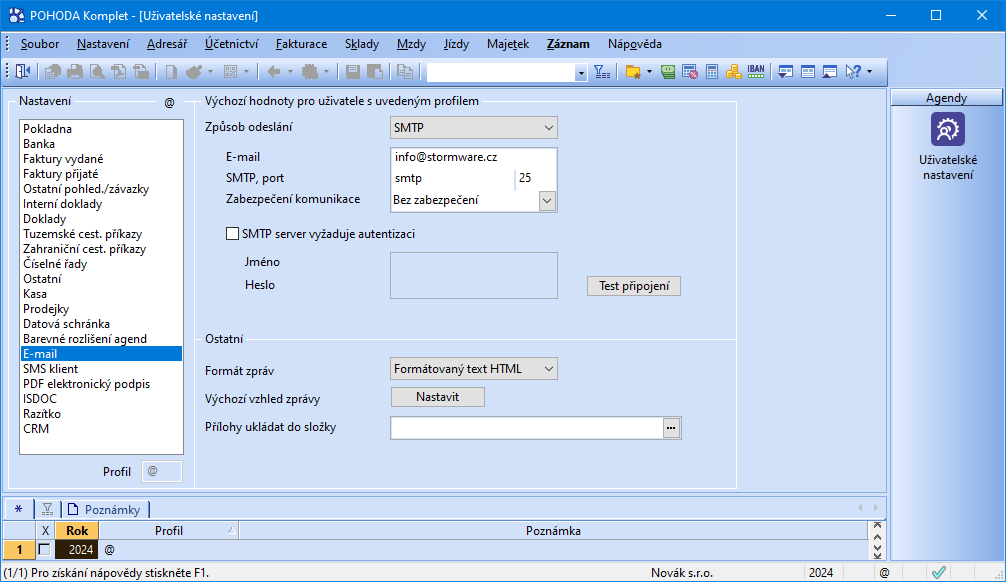Click the green checkmark in status bar
Viewport: 1006px width, 582px height.
click(939, 572)
